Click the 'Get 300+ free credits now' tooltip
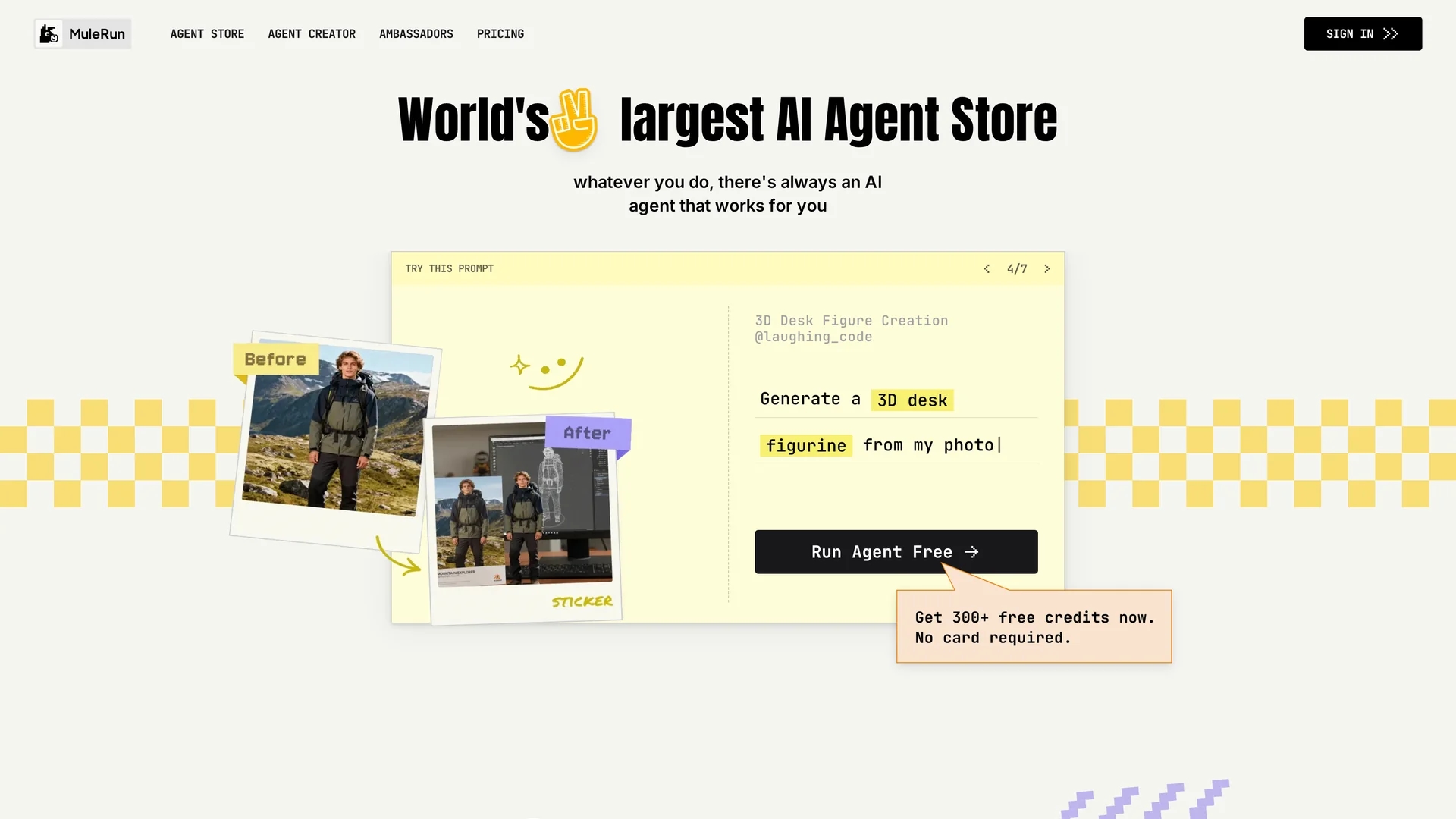This screenshot has height=819, width=1456. point(1034,627)
